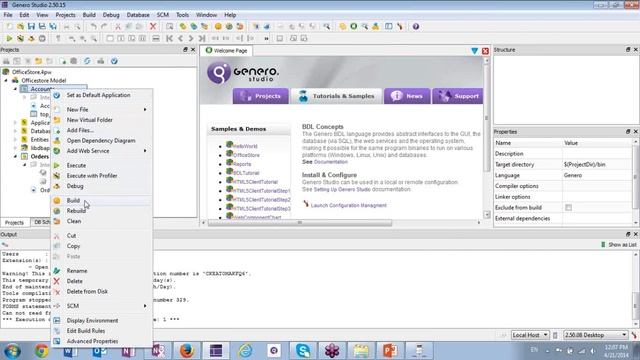
Task: Open the Database menu in menu bar
Action: [x=138, y=15]
